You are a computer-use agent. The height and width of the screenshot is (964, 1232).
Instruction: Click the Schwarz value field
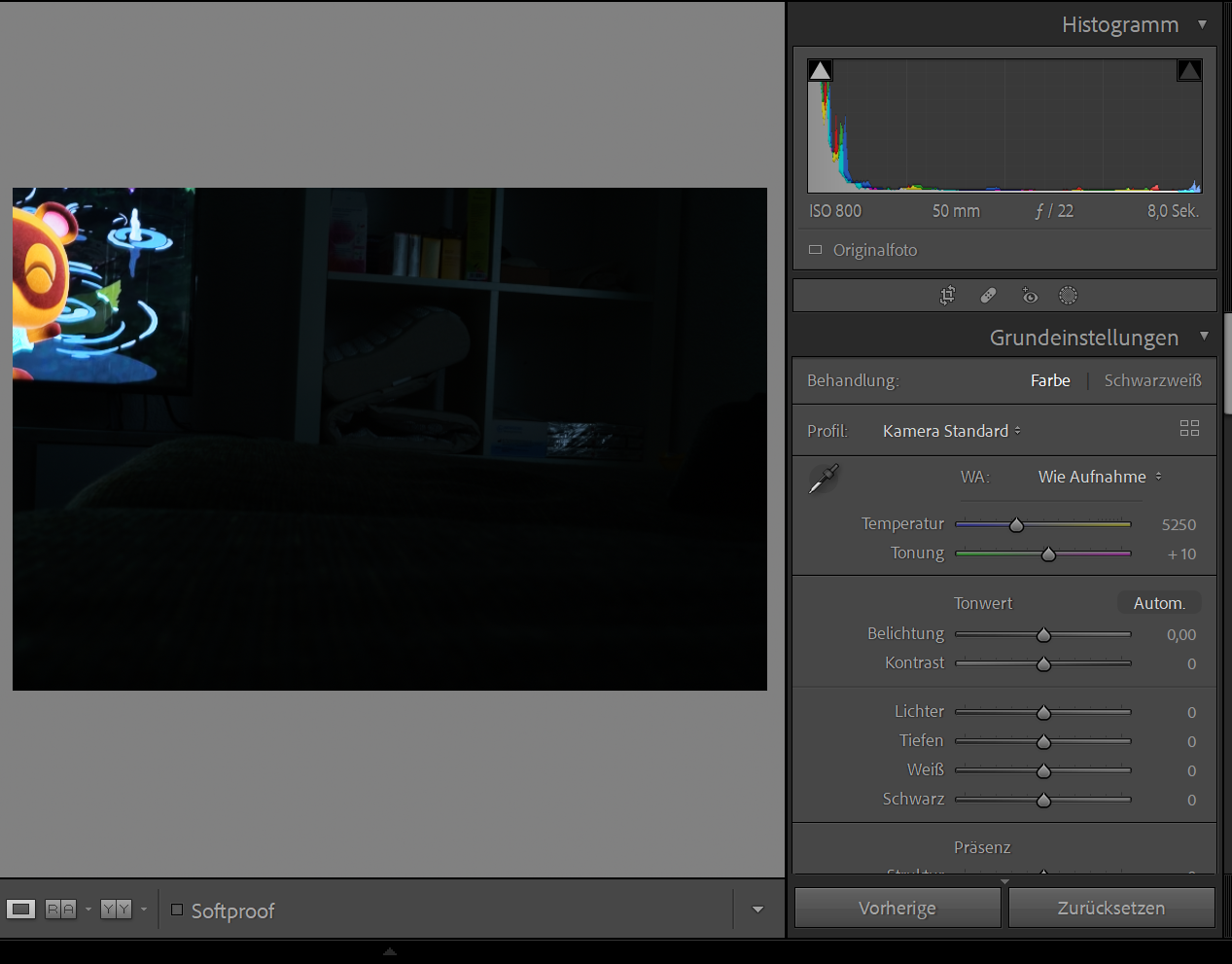tap(1191, 800)
